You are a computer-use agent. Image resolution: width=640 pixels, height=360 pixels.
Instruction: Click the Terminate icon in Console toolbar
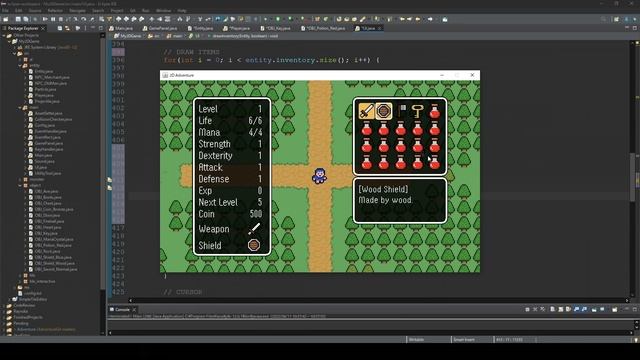527,309
